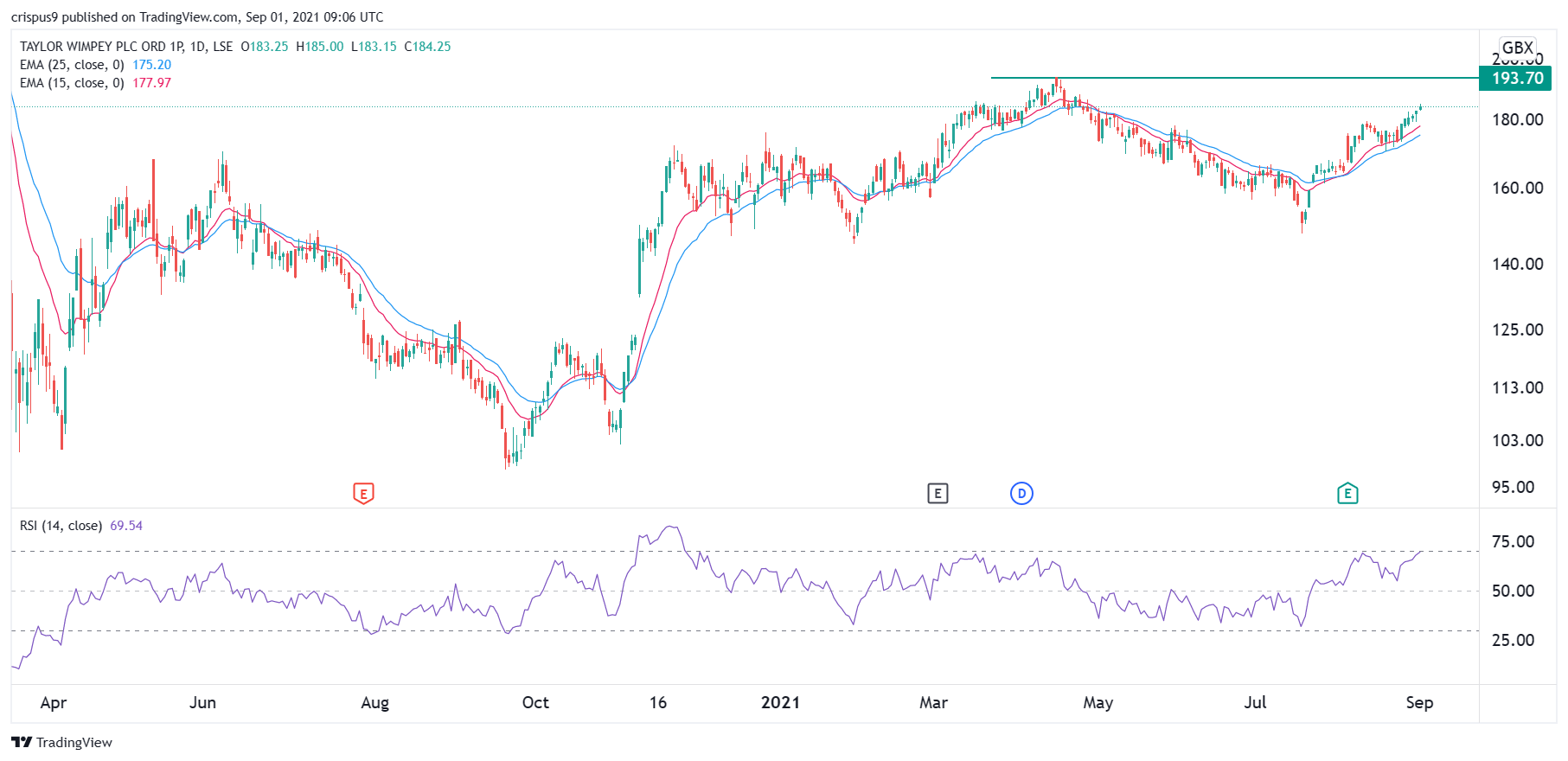Screen dimensions: 1568x761
Task: Click the green horizontal resistance line
Action: (1235, 78)
